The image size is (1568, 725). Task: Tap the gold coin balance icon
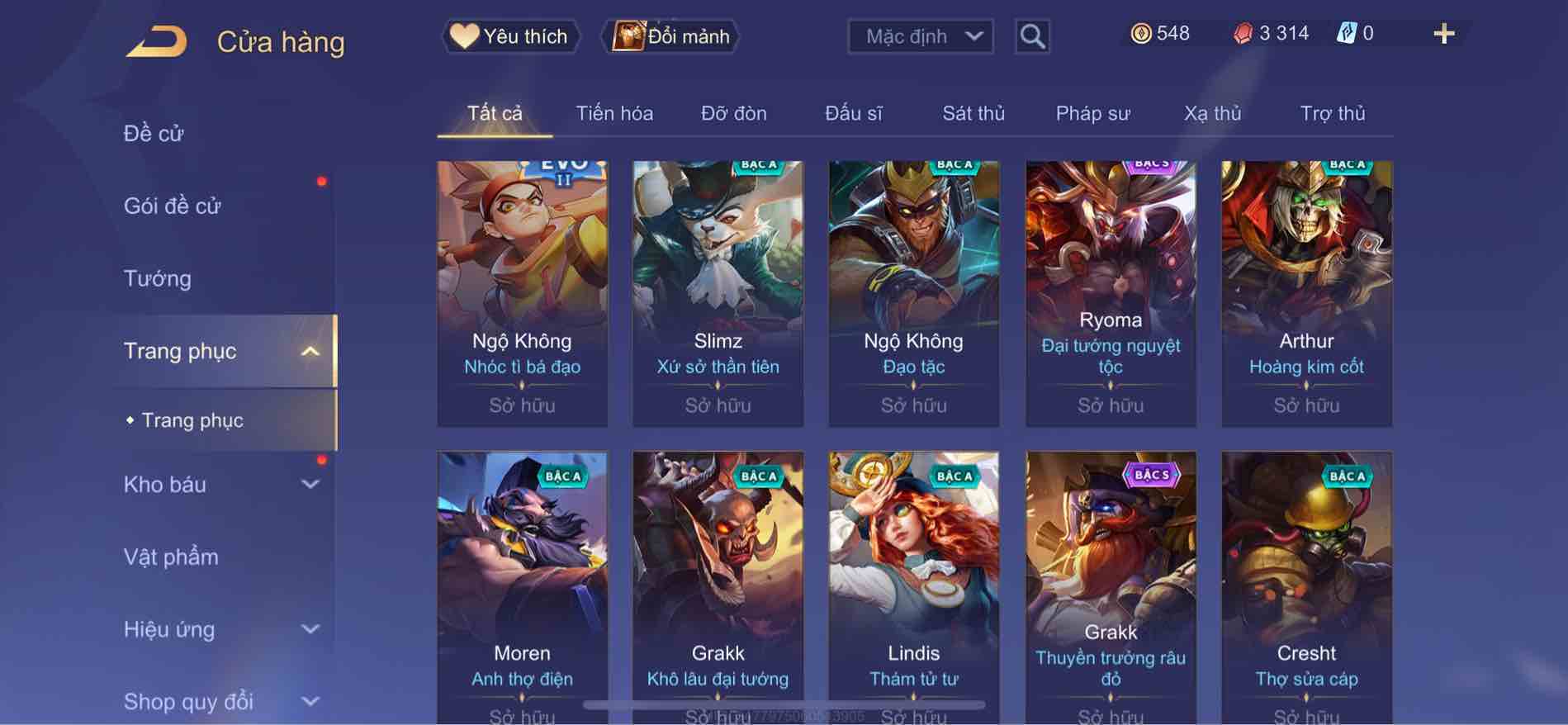[x=1140, y=34]
